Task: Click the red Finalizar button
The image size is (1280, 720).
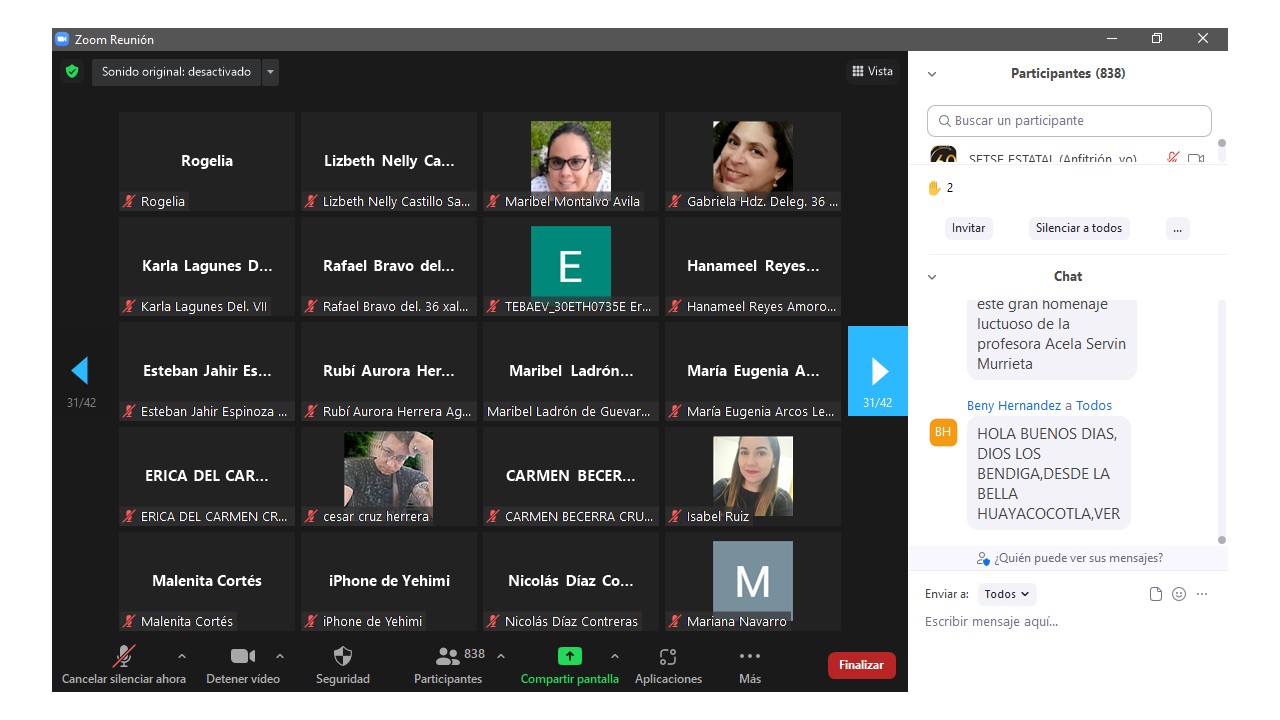Action: (x=861, y=665)
